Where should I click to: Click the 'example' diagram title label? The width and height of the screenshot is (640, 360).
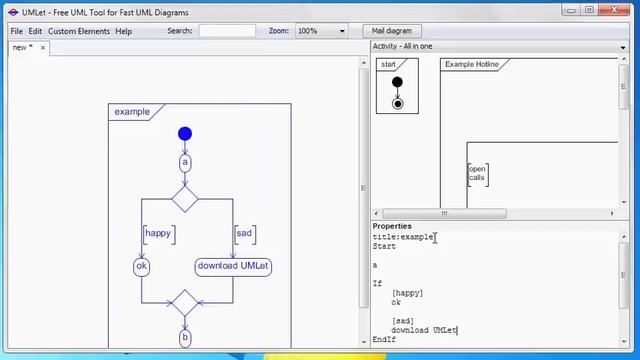(x=132, y=112)
